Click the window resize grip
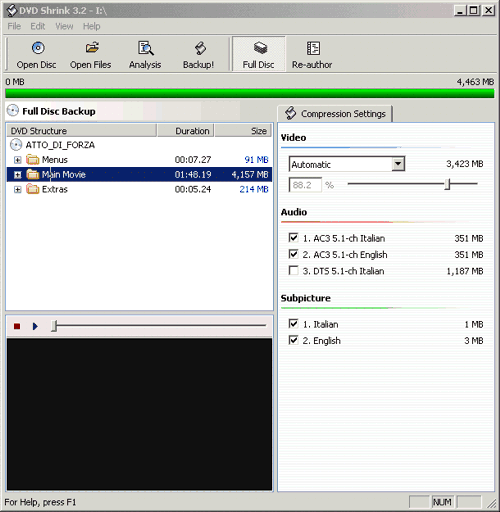500x512 pixels. coord(491,503)
